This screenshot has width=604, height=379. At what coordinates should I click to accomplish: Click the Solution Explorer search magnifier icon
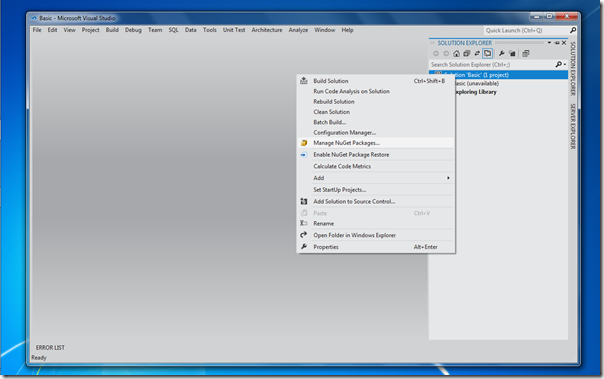[558, 64]
